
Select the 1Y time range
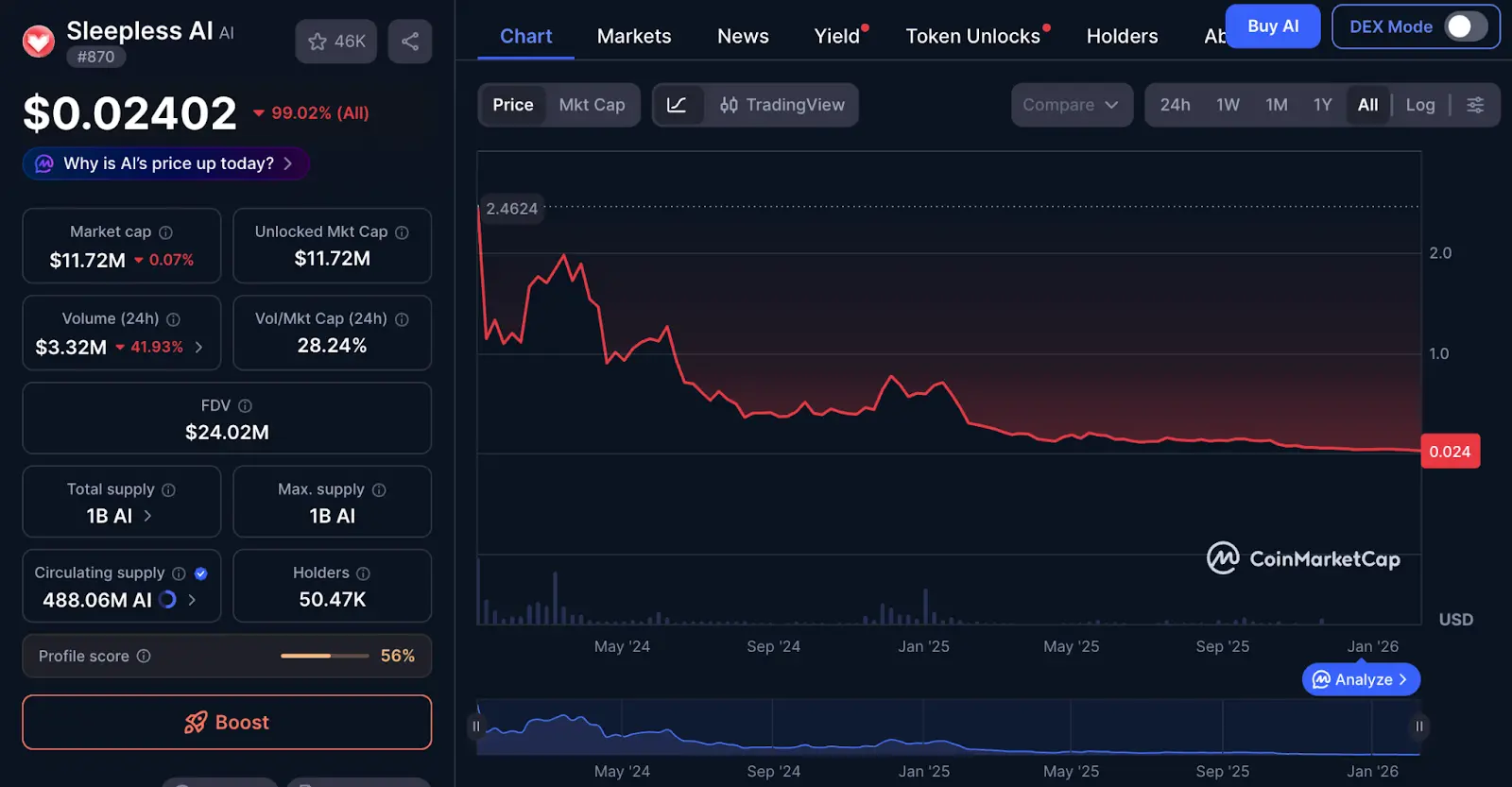coord(1322,105)
